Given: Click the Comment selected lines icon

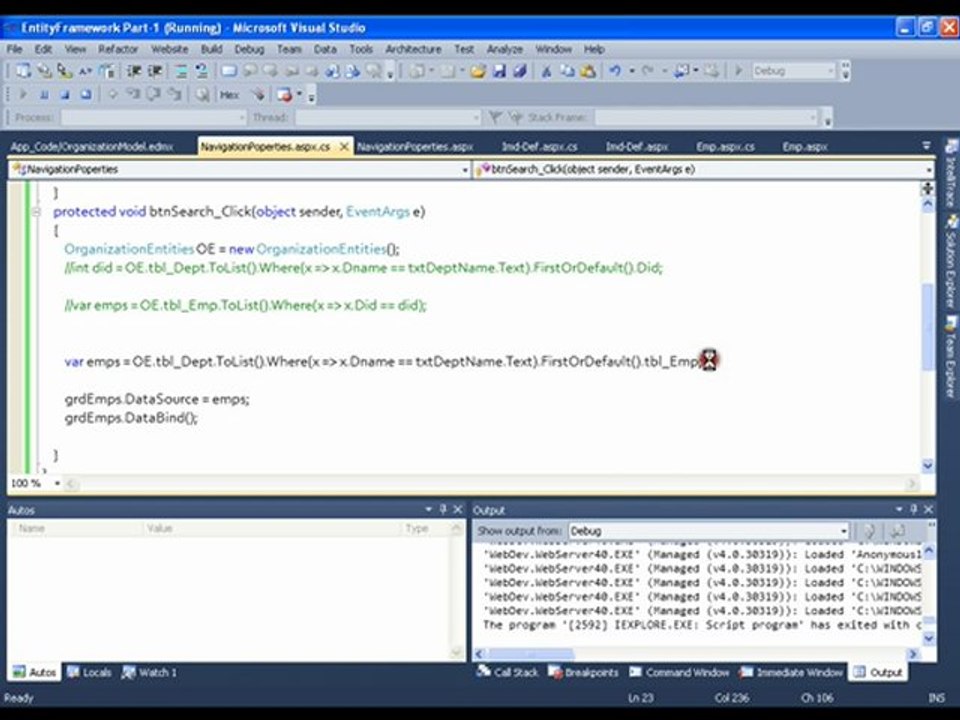Looking at the screenshot, I should pyautogui.click(x=181, y=71).
